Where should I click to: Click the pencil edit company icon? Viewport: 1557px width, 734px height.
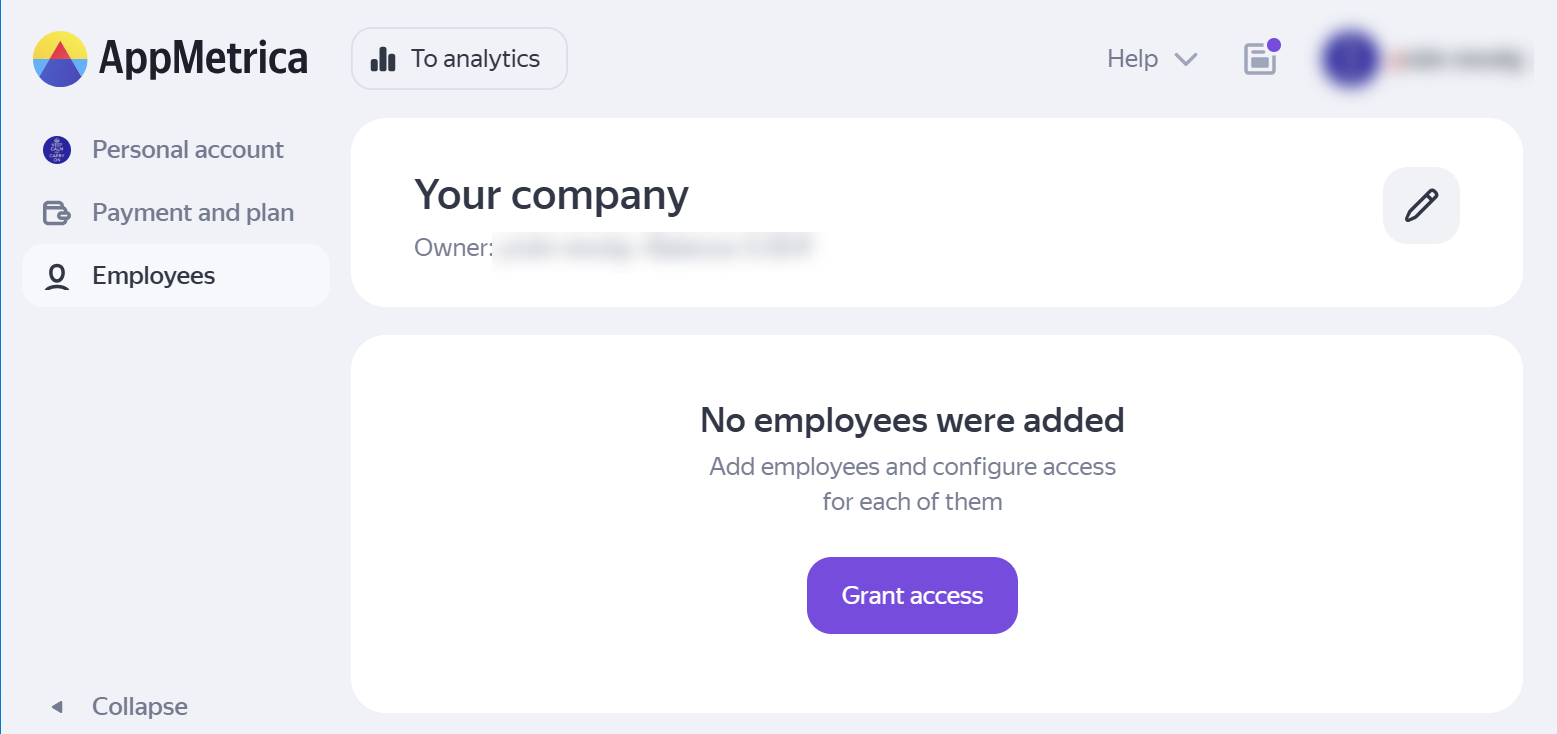coord(1421,205)
